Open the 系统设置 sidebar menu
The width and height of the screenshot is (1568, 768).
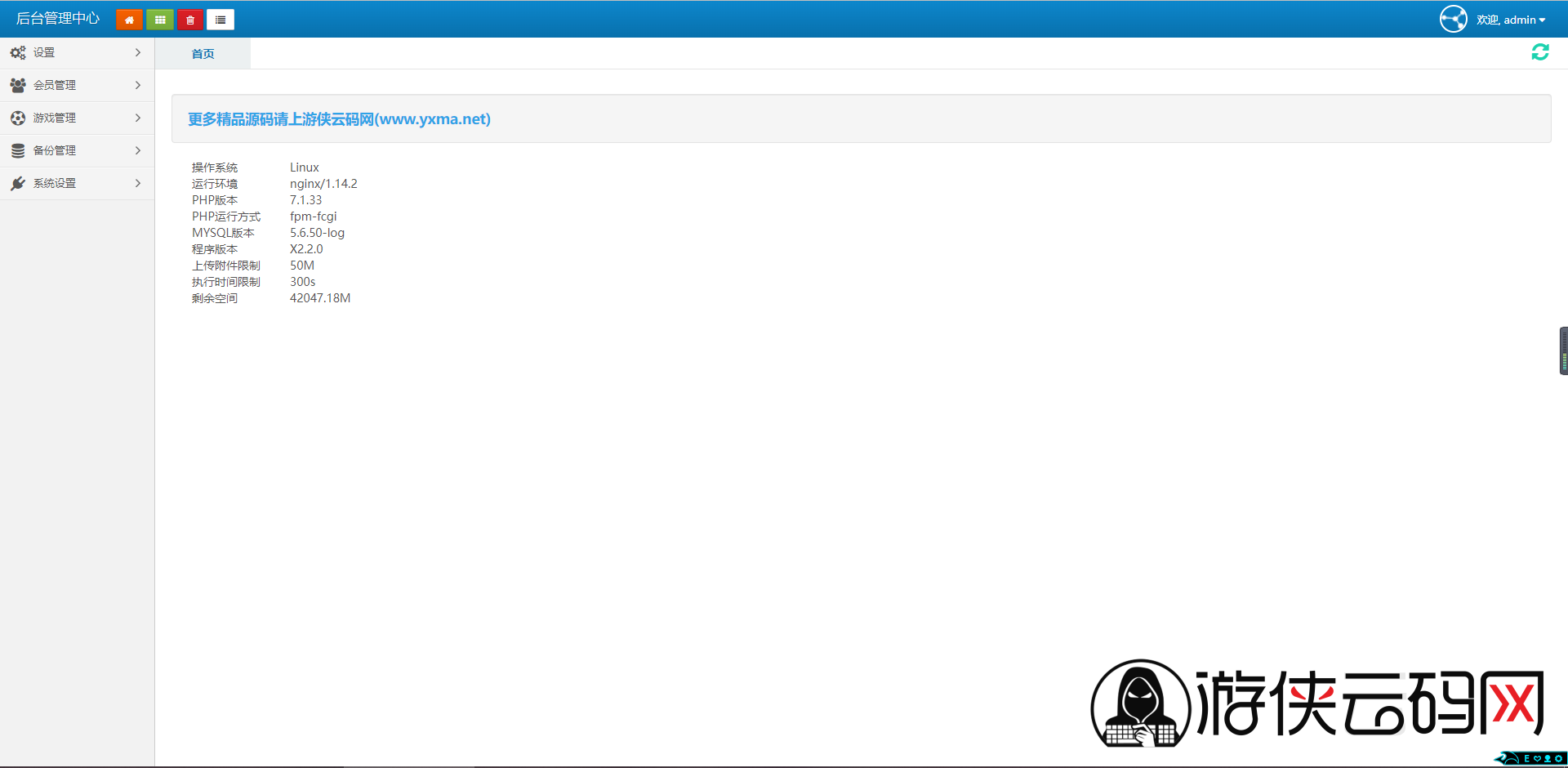pos(77,183)
